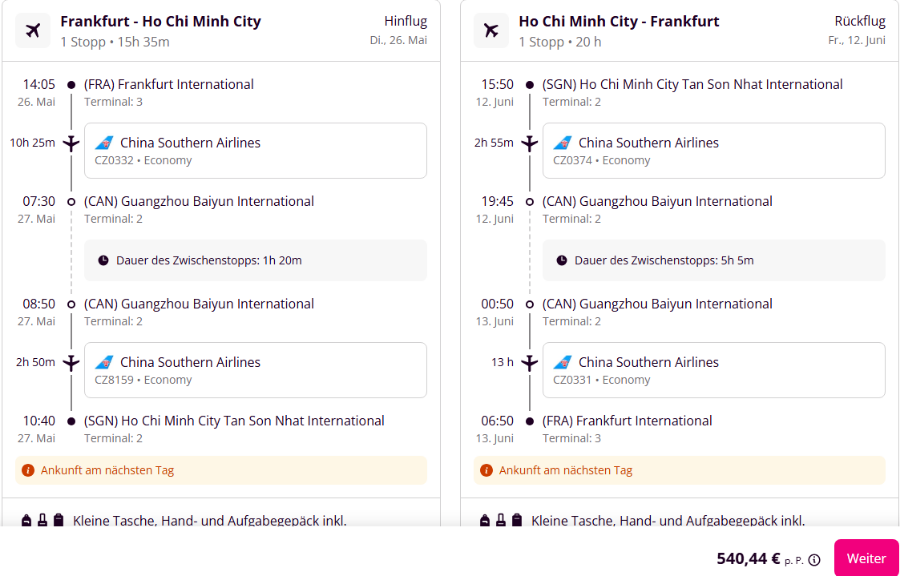Click China Southern logo for flight CZ8159

tap(104, 363)
